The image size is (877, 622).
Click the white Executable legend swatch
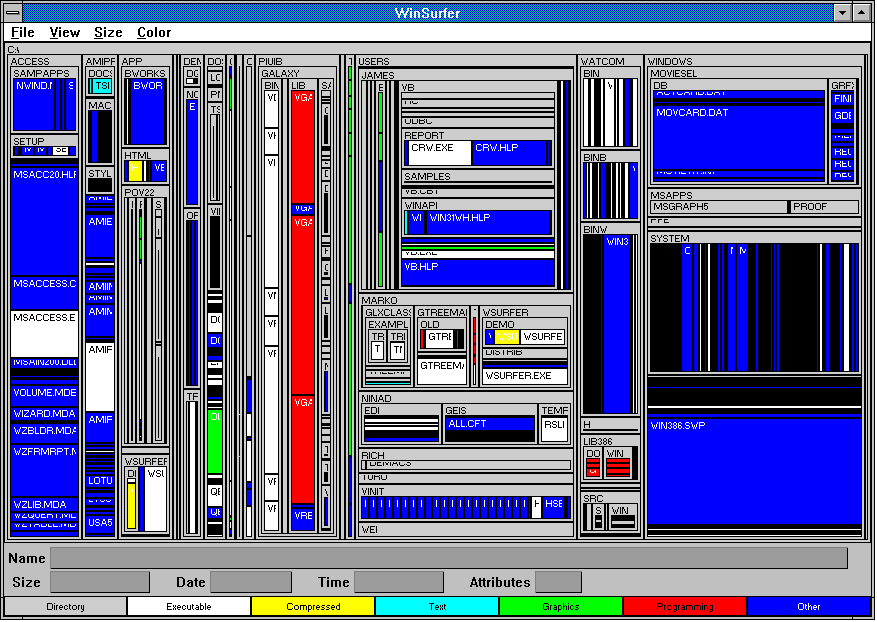pyautogui.click(x=189, y=606)
